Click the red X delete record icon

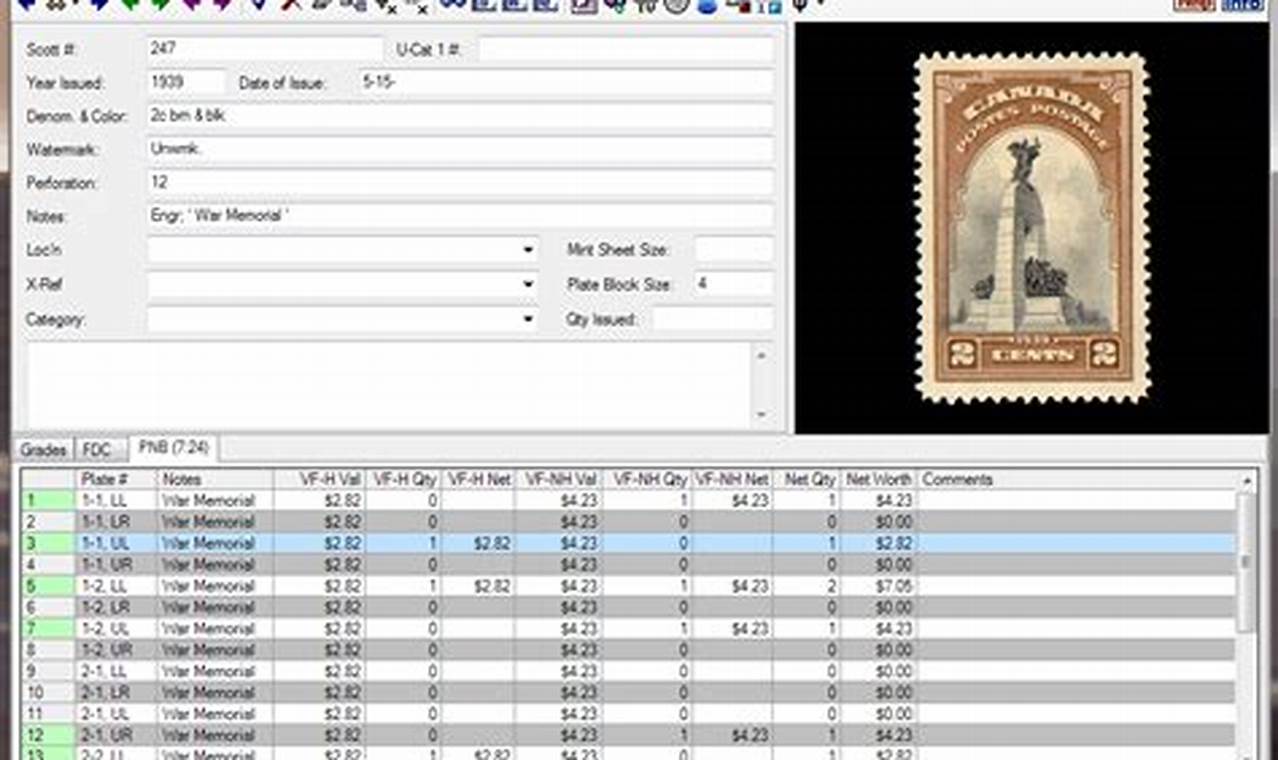(290, 6)
